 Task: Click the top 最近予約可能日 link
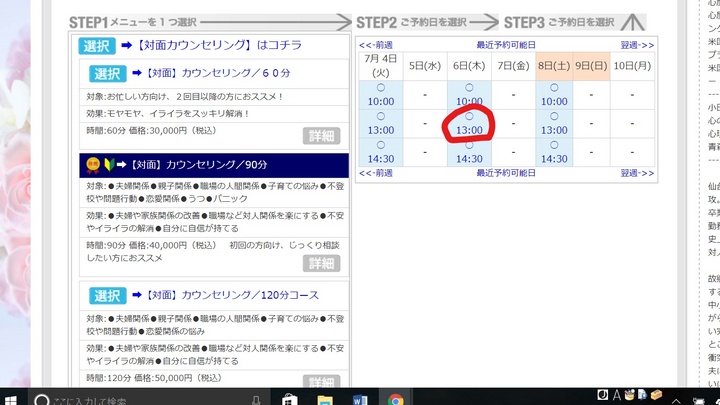pos(506,45)
